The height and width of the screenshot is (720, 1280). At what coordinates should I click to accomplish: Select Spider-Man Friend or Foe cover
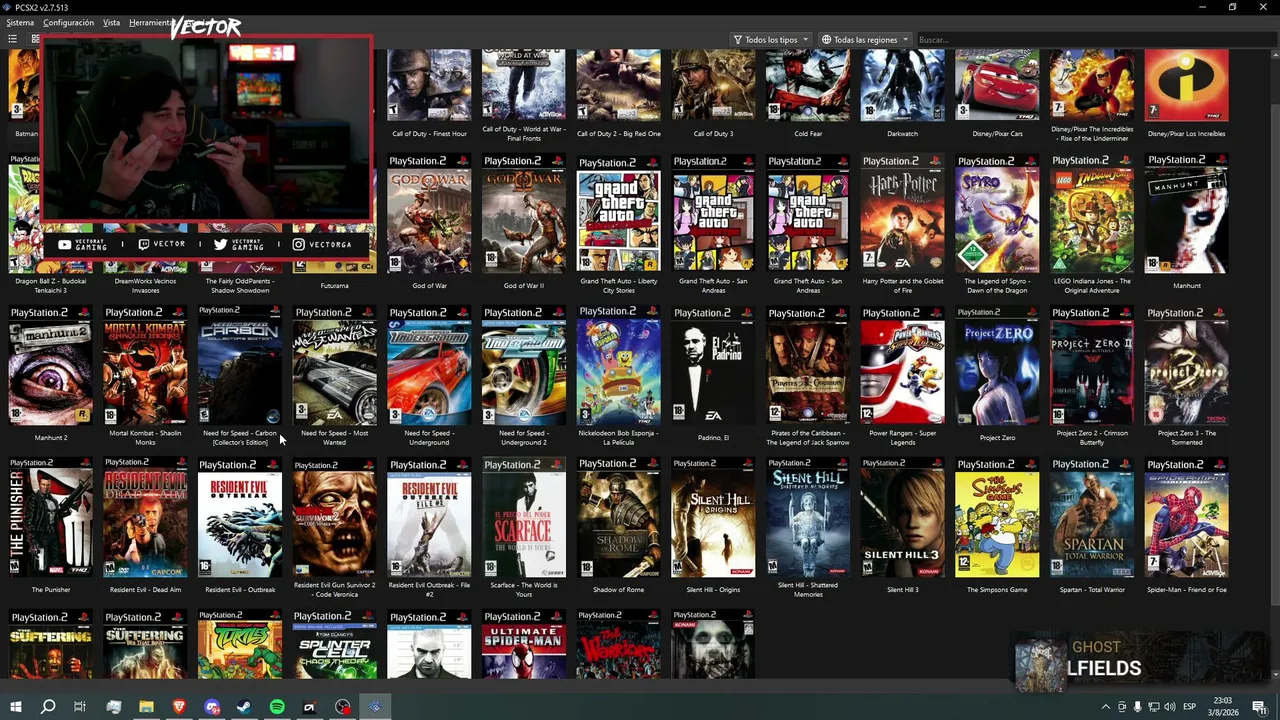coord(1187,518)
